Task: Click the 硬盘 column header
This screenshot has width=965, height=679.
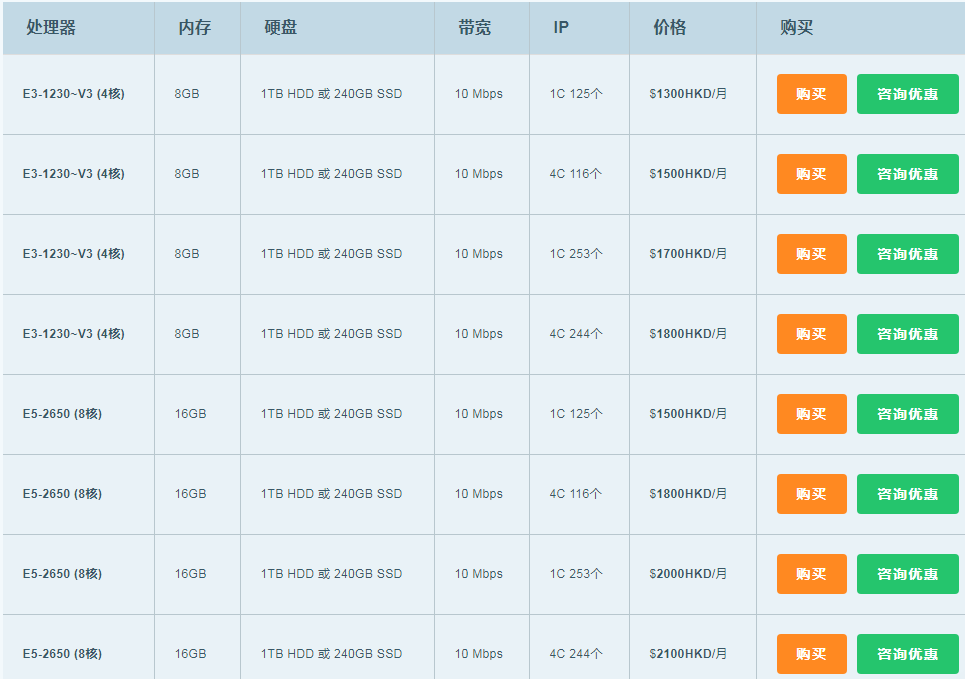Action: click(280, 28)
